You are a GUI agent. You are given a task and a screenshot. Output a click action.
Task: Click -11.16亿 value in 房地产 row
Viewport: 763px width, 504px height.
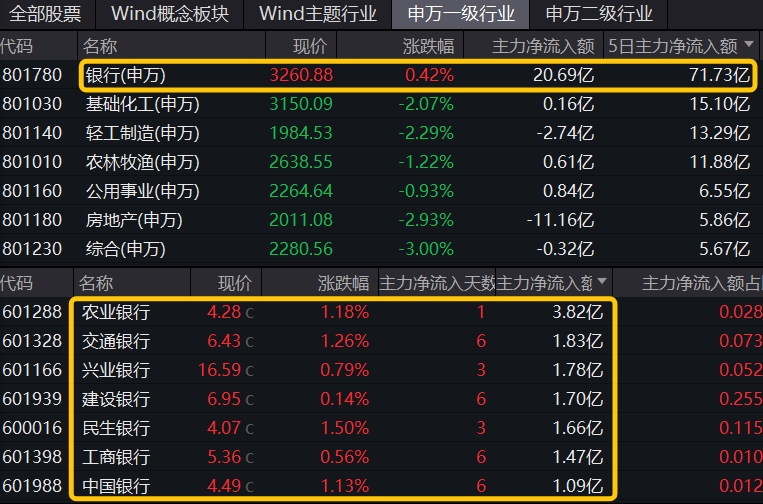click(x=560, y=220)
